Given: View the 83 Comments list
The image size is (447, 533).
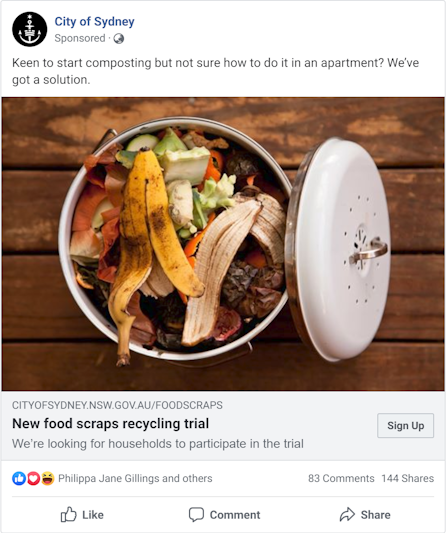Looking at the screenshot, I should 341,478.
